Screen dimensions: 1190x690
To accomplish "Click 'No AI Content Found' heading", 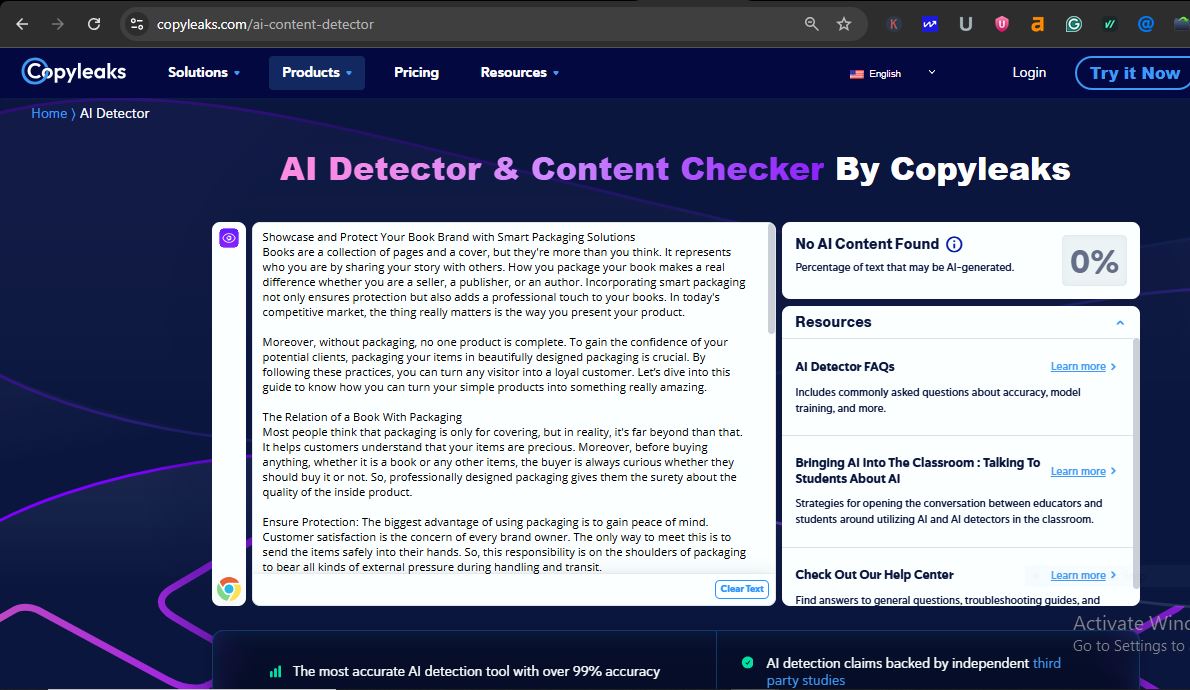I will [867, 244].
